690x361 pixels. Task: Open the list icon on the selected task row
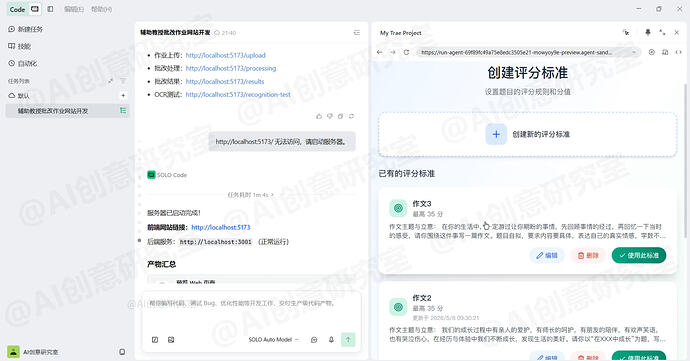(123, 111)
